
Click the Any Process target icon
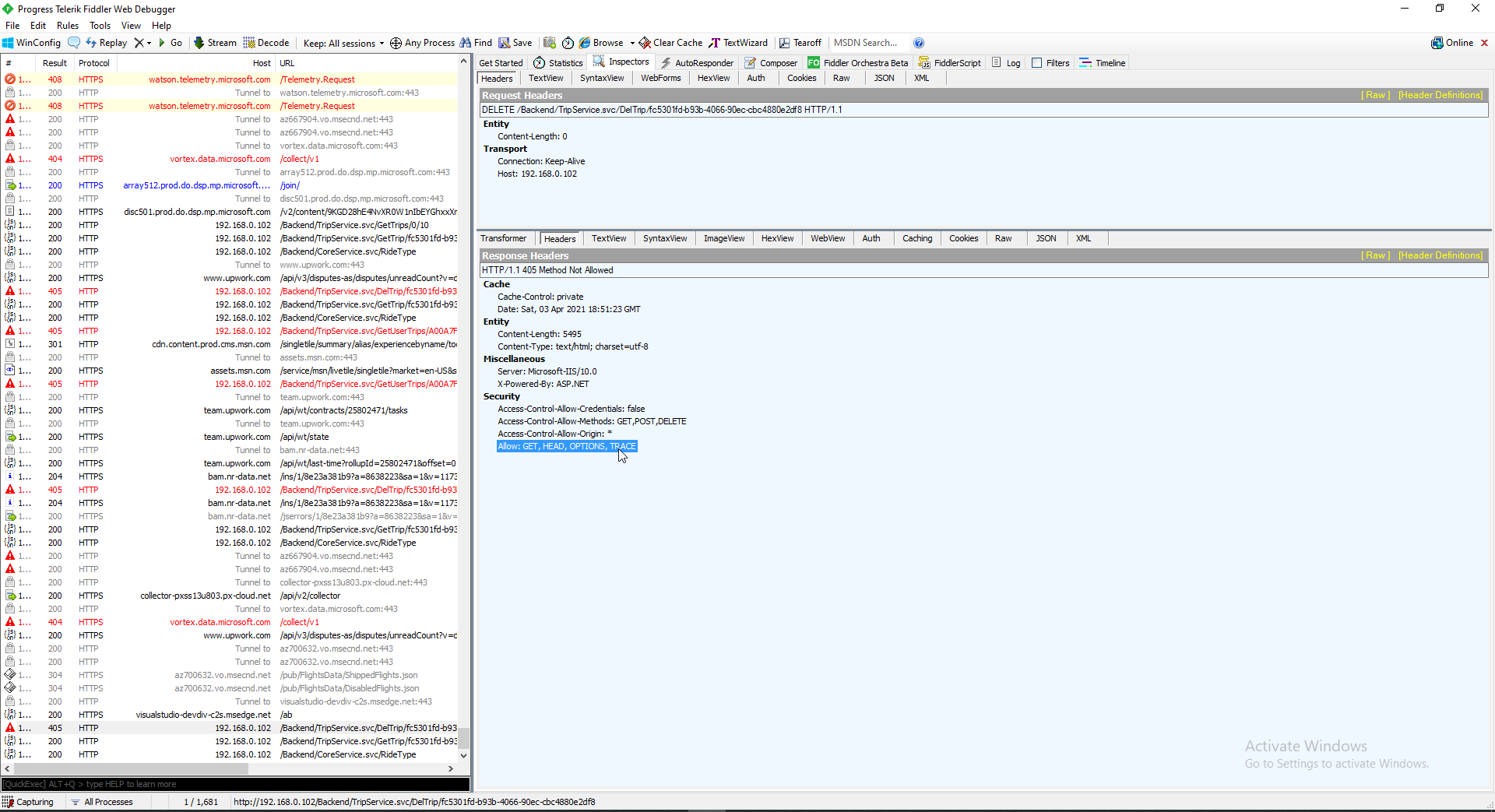[396, 43]
